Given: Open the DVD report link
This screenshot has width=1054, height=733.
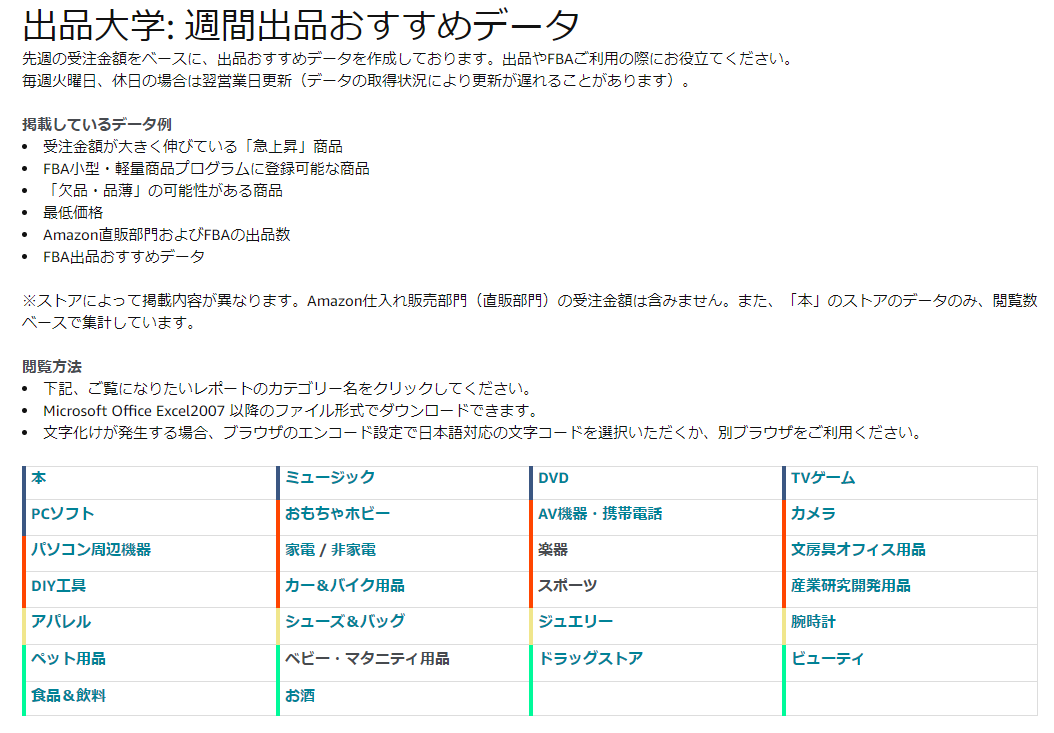Looking at the screenshot, I should coord(553,478).
